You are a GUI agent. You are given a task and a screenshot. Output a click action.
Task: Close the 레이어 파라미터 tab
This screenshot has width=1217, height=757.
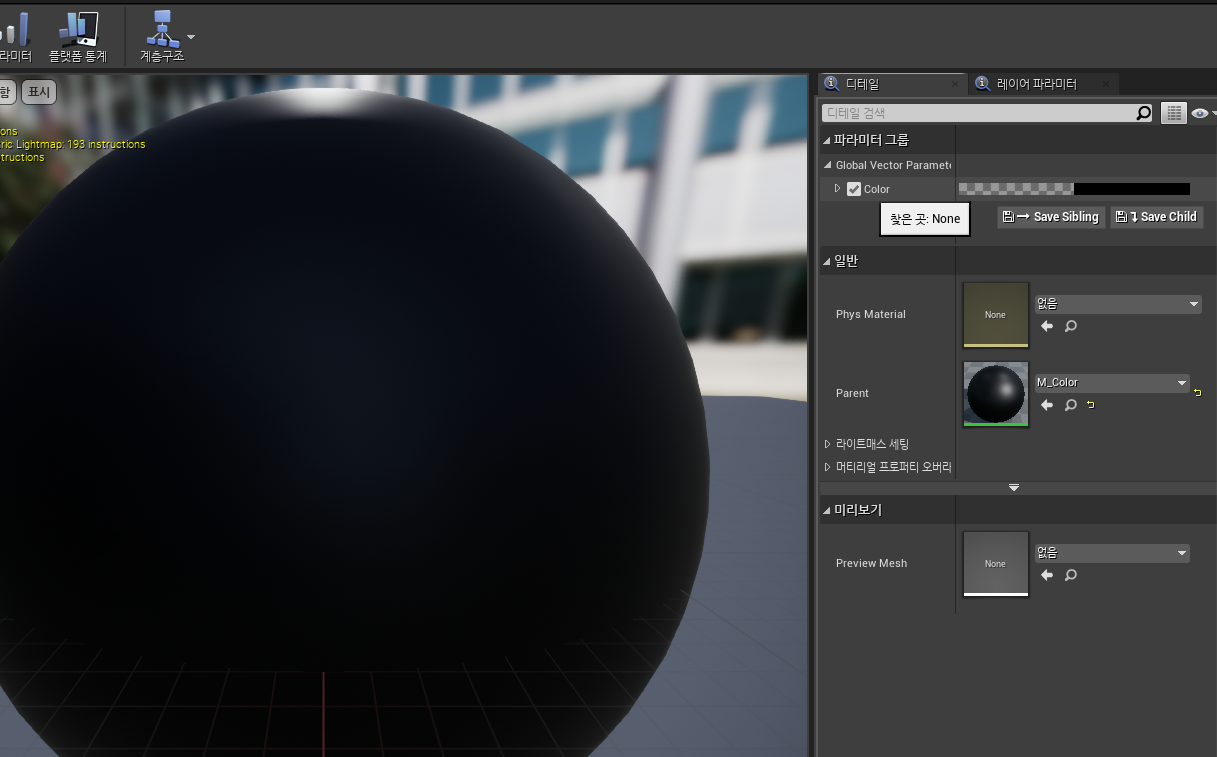pos(1105,84)
